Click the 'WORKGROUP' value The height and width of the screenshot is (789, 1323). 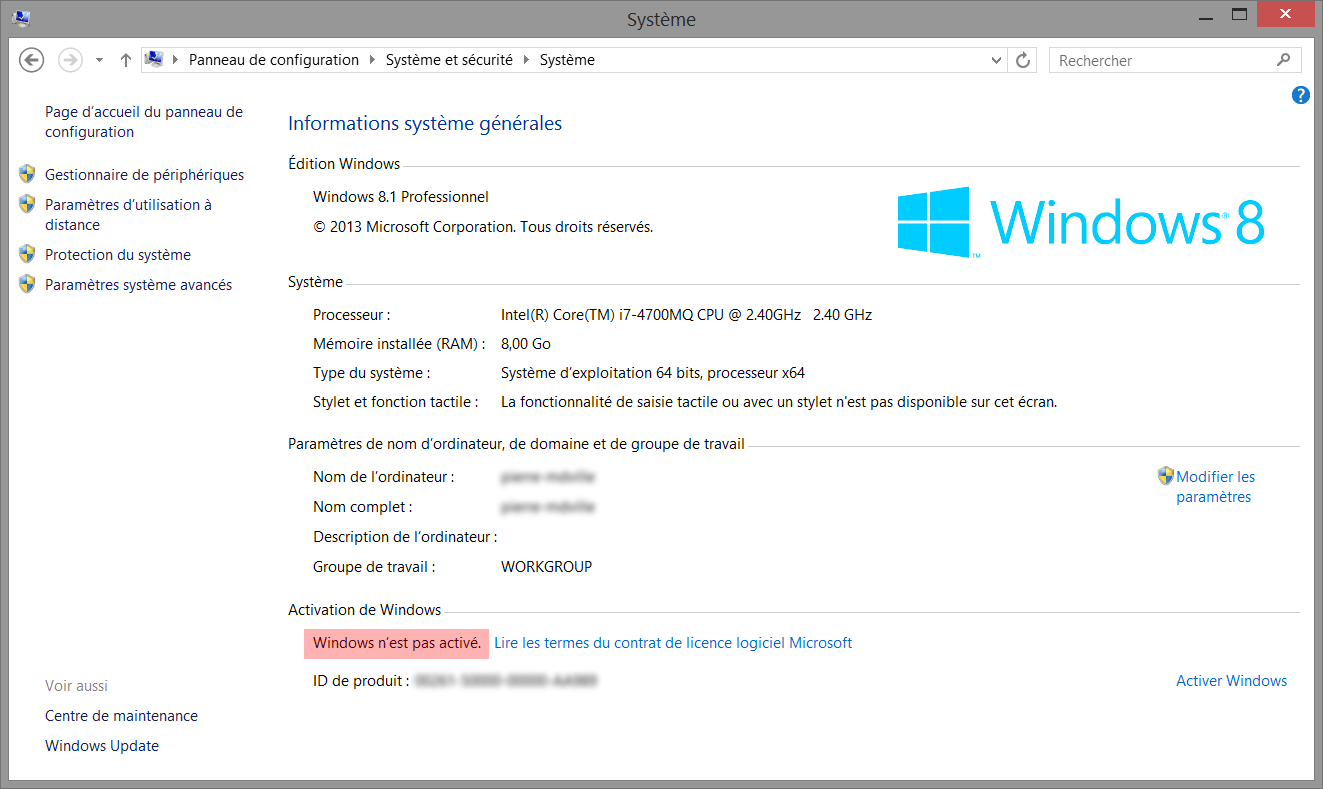(546, 567)
